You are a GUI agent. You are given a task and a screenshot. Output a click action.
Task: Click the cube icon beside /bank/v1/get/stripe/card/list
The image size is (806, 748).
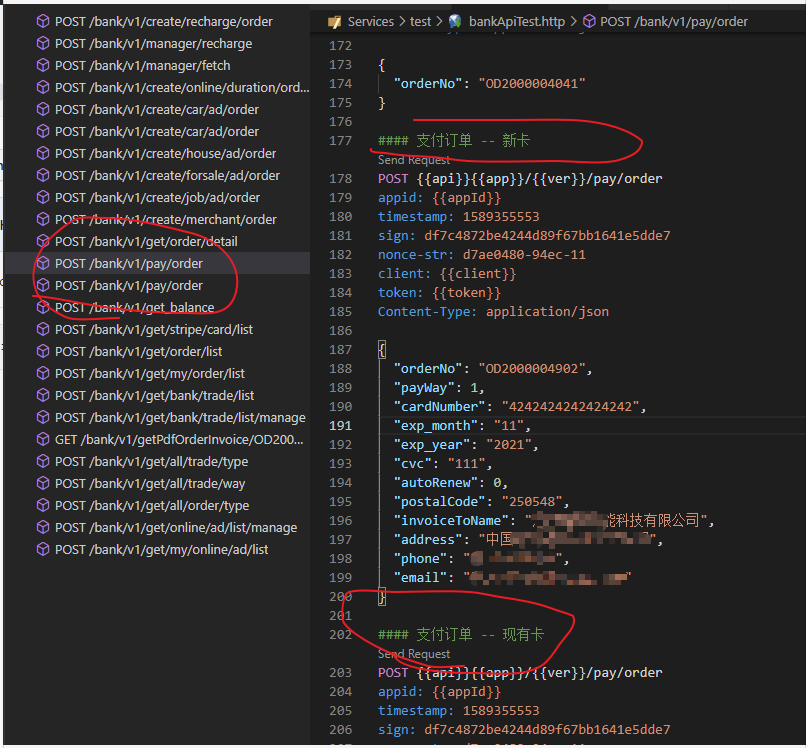pos(42,329)
